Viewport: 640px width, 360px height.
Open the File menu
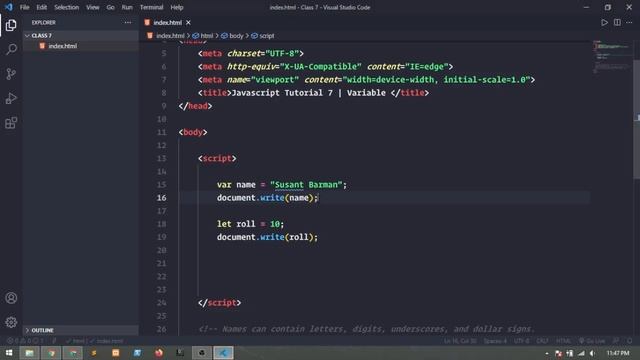(24, 7)
